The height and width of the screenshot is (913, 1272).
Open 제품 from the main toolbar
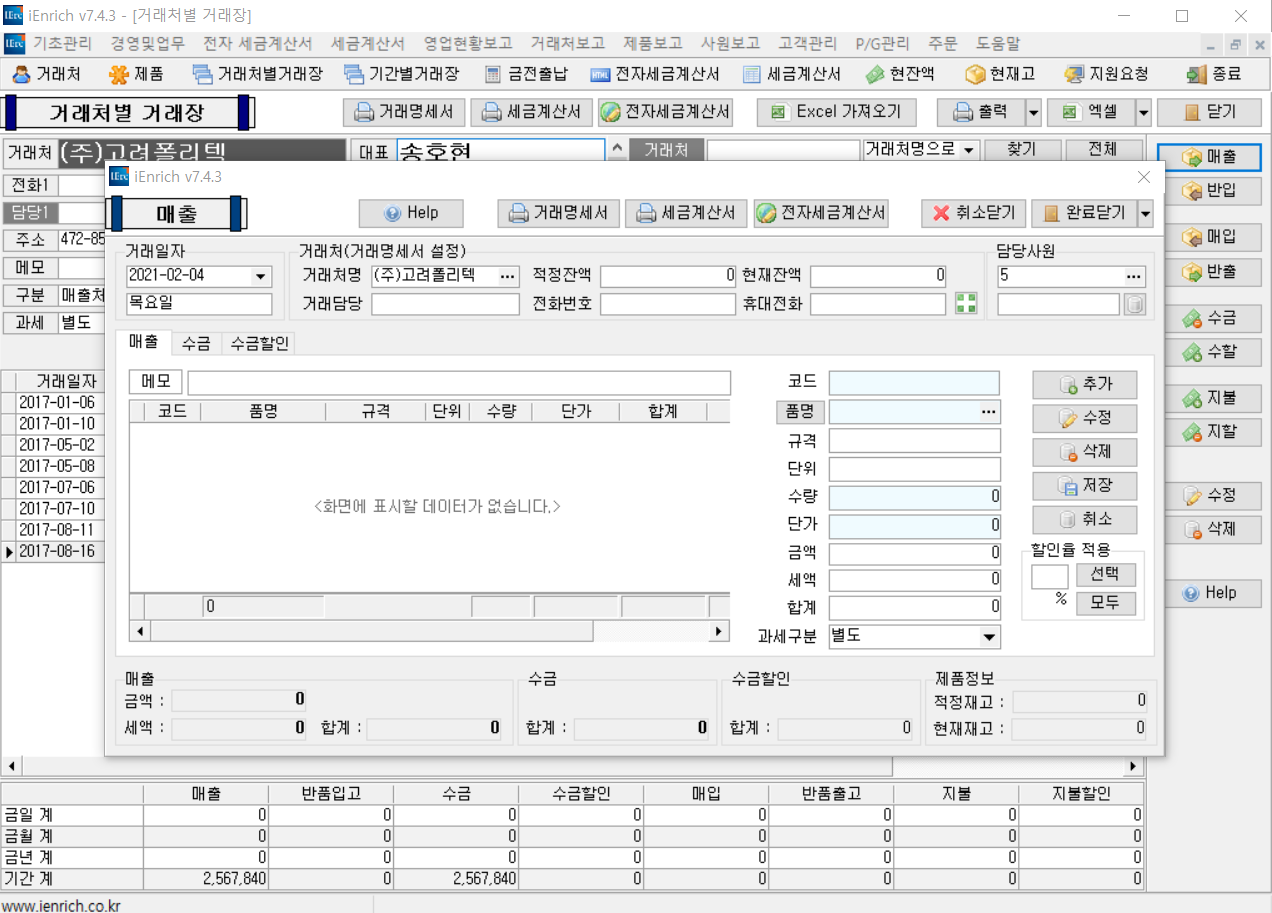point(119,74)
